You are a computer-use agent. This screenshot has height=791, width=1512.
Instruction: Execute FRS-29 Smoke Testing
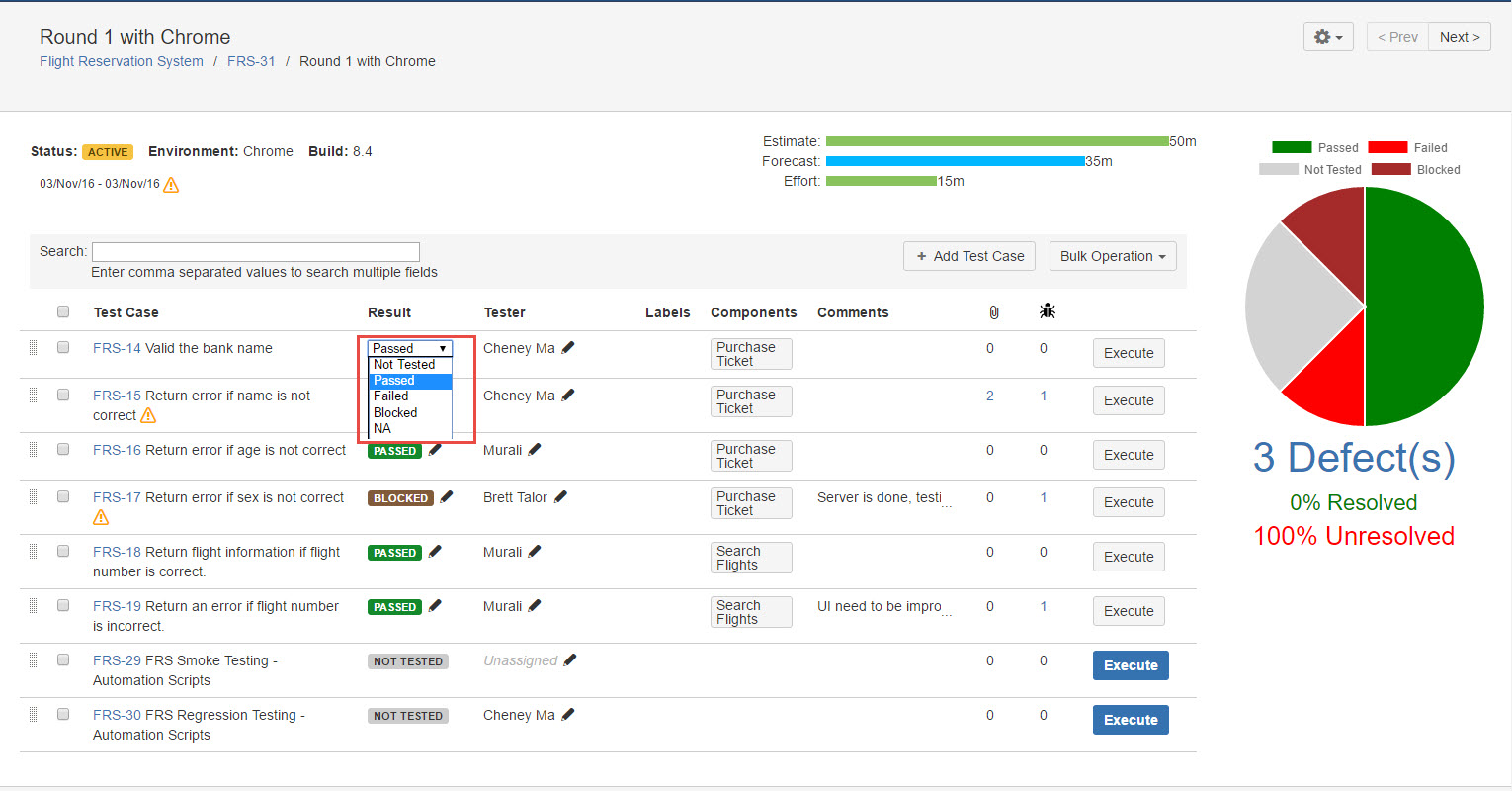(1131, 665)
